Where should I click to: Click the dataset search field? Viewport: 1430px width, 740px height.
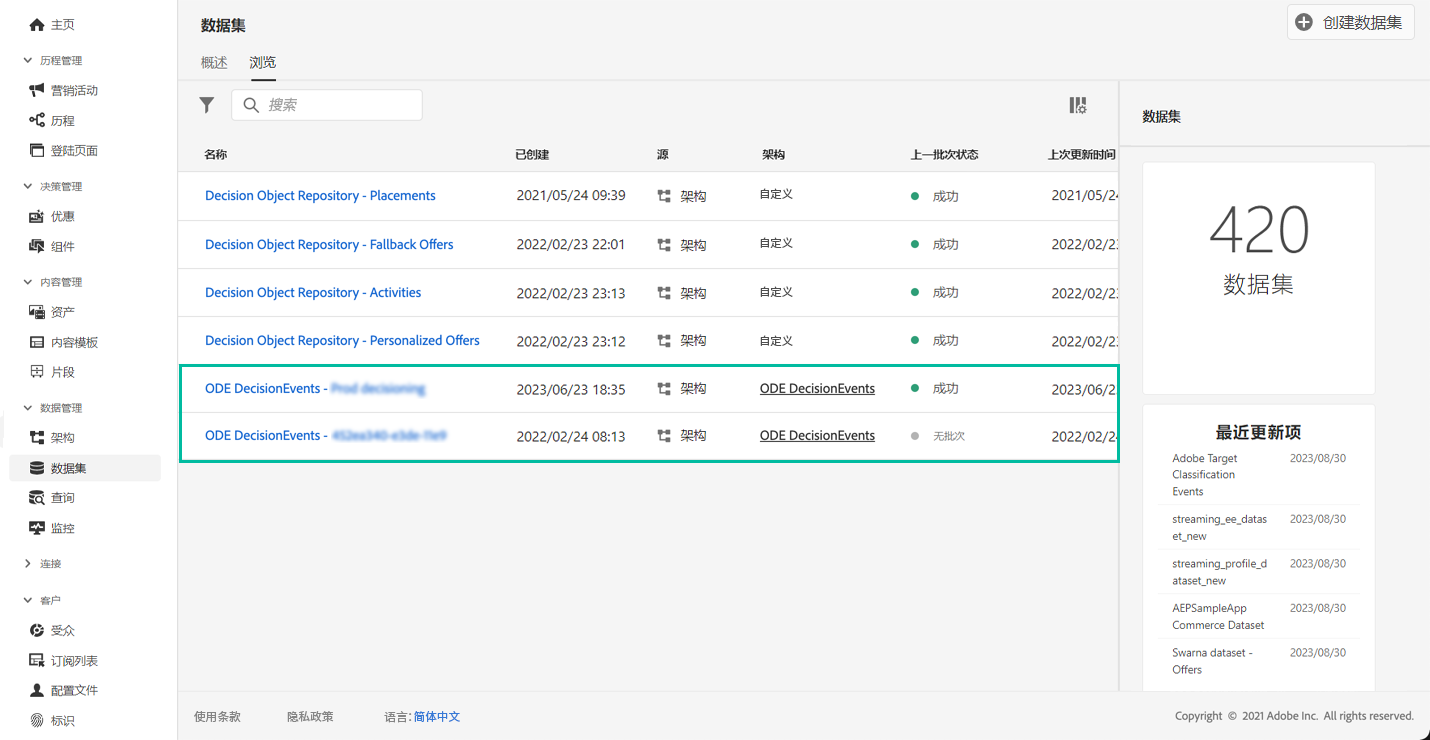click(327, 105)
